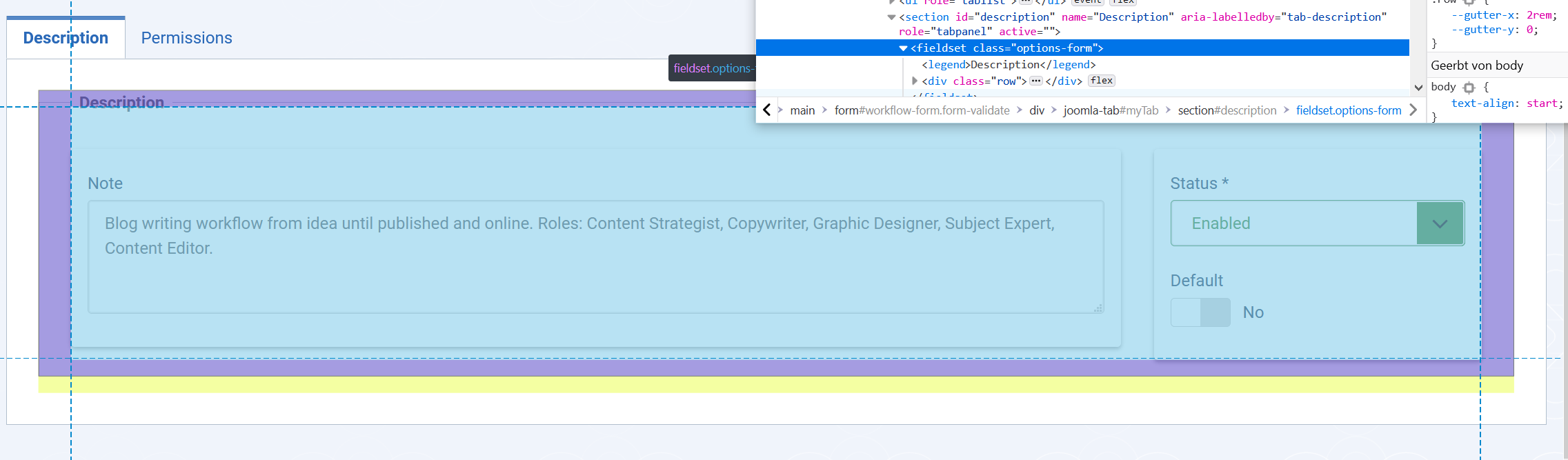The height and width of the screenshot is (460, 1568).
Task: Click the Default field label
Action: click(x=1197, y=281)
